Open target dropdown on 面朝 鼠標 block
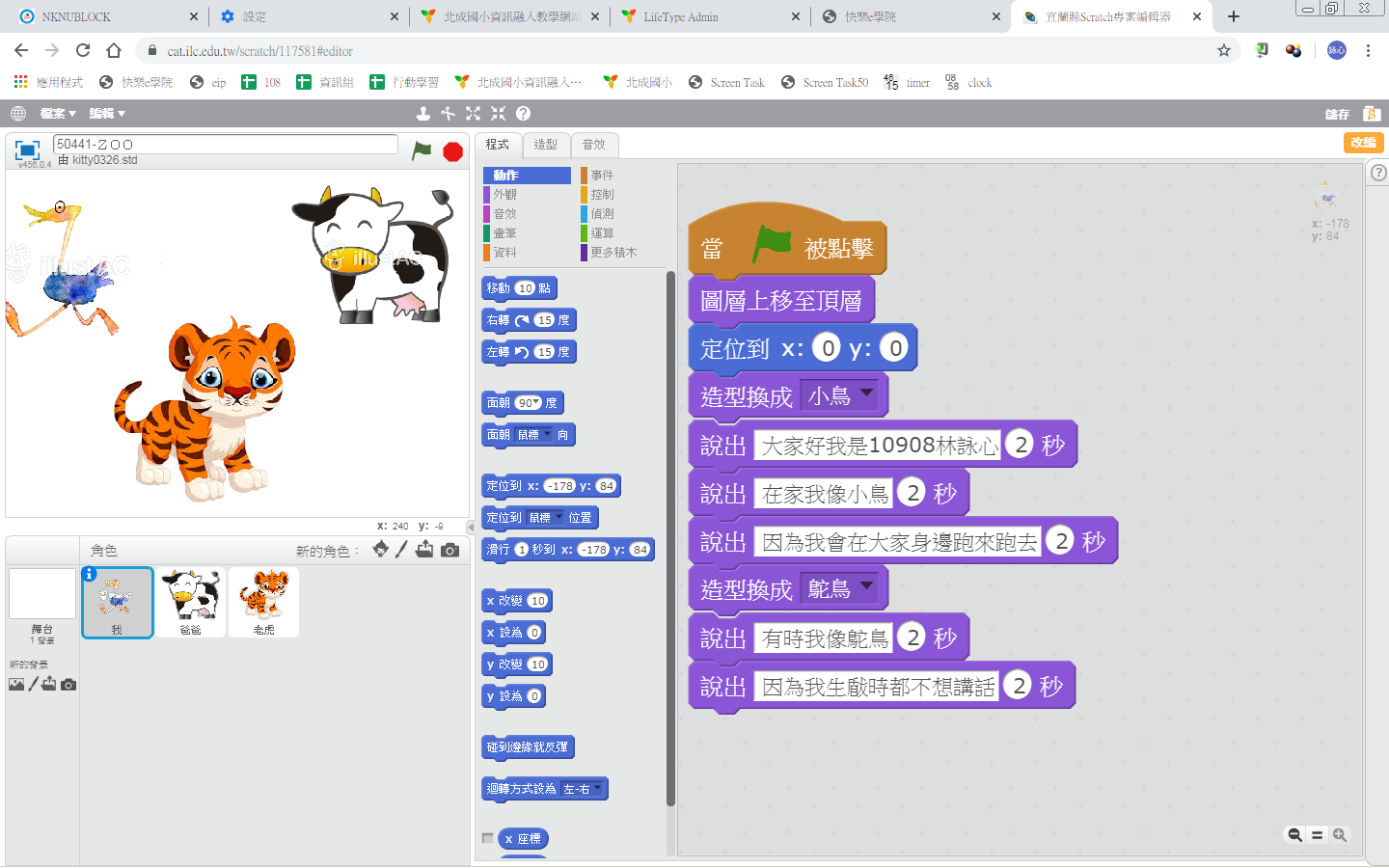 534,435
